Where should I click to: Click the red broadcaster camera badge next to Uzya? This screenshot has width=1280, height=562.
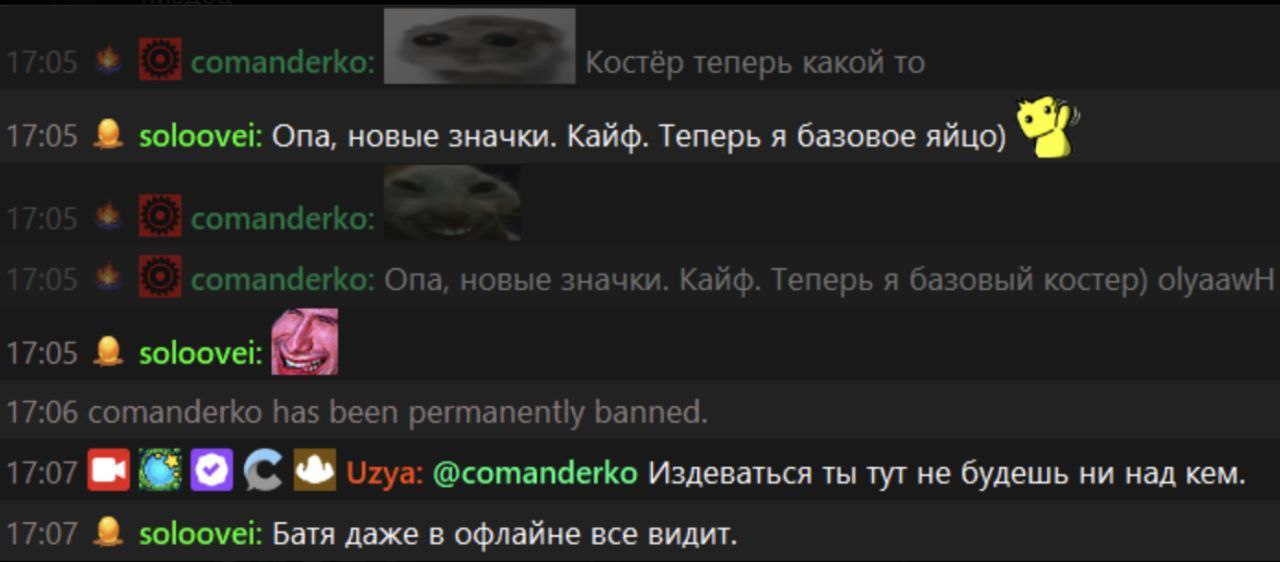(109, 471)
